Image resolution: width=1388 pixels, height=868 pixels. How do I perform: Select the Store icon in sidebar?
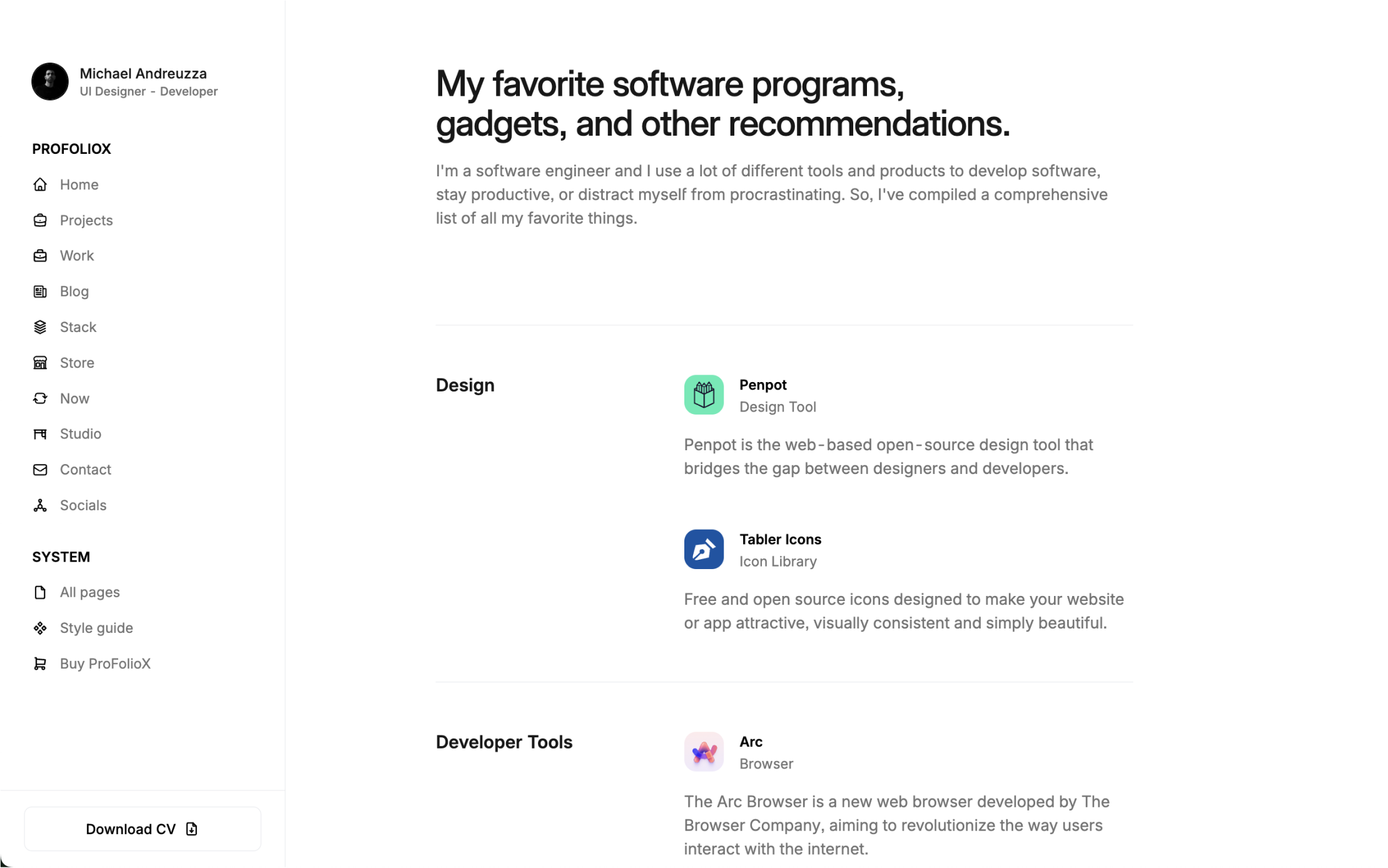pyautogui.click(x=40, y=362)
